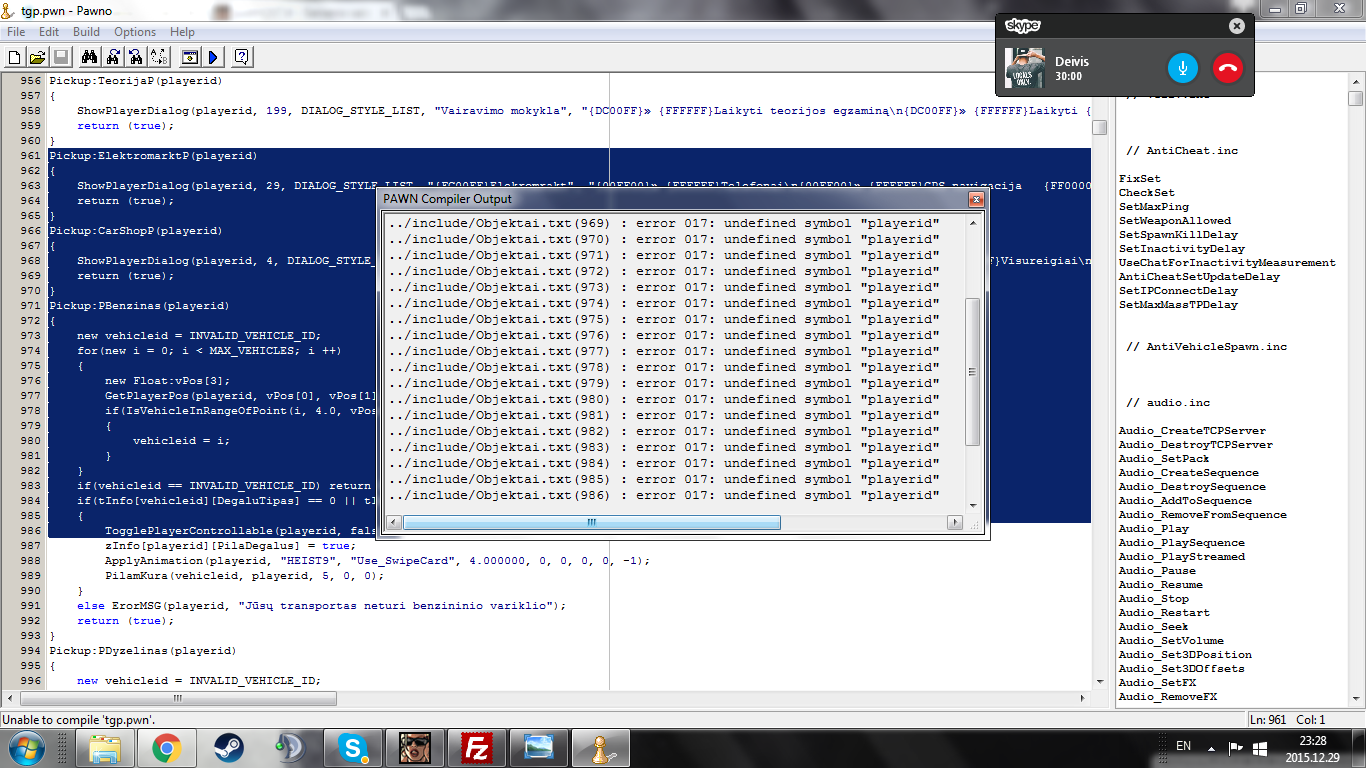Viewport: 1366px width, 768px height.
Task: Click the compiler output scroll down arrow
Action: click(973, 505)
